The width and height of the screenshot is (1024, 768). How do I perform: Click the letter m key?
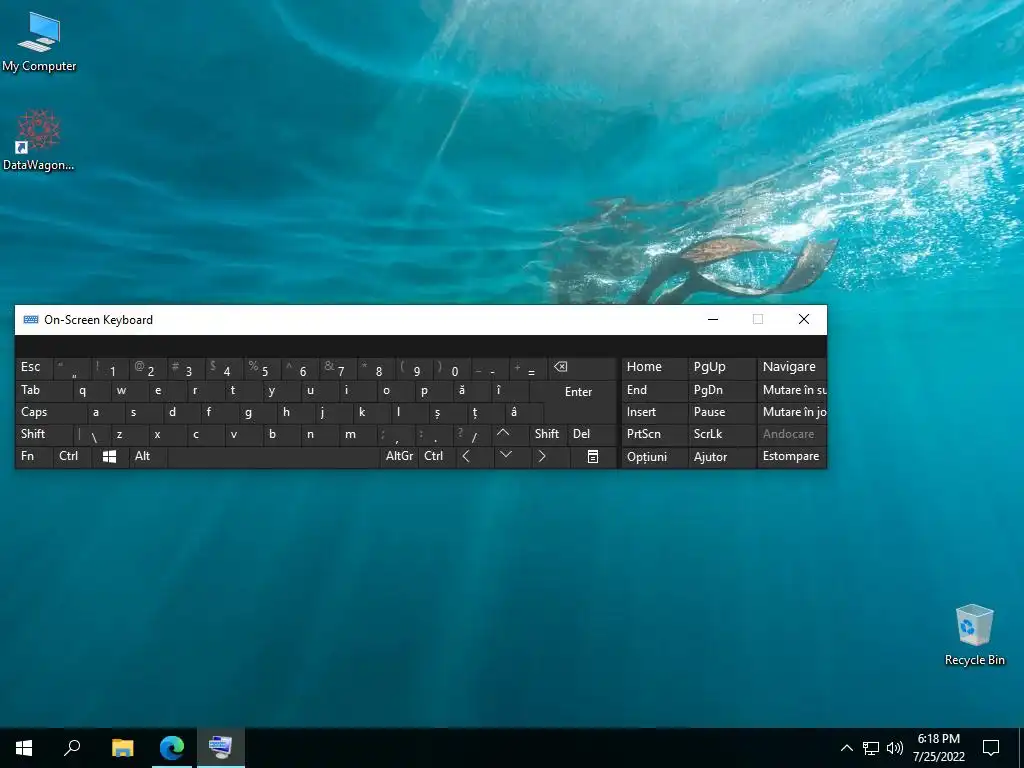pos(357,434)
